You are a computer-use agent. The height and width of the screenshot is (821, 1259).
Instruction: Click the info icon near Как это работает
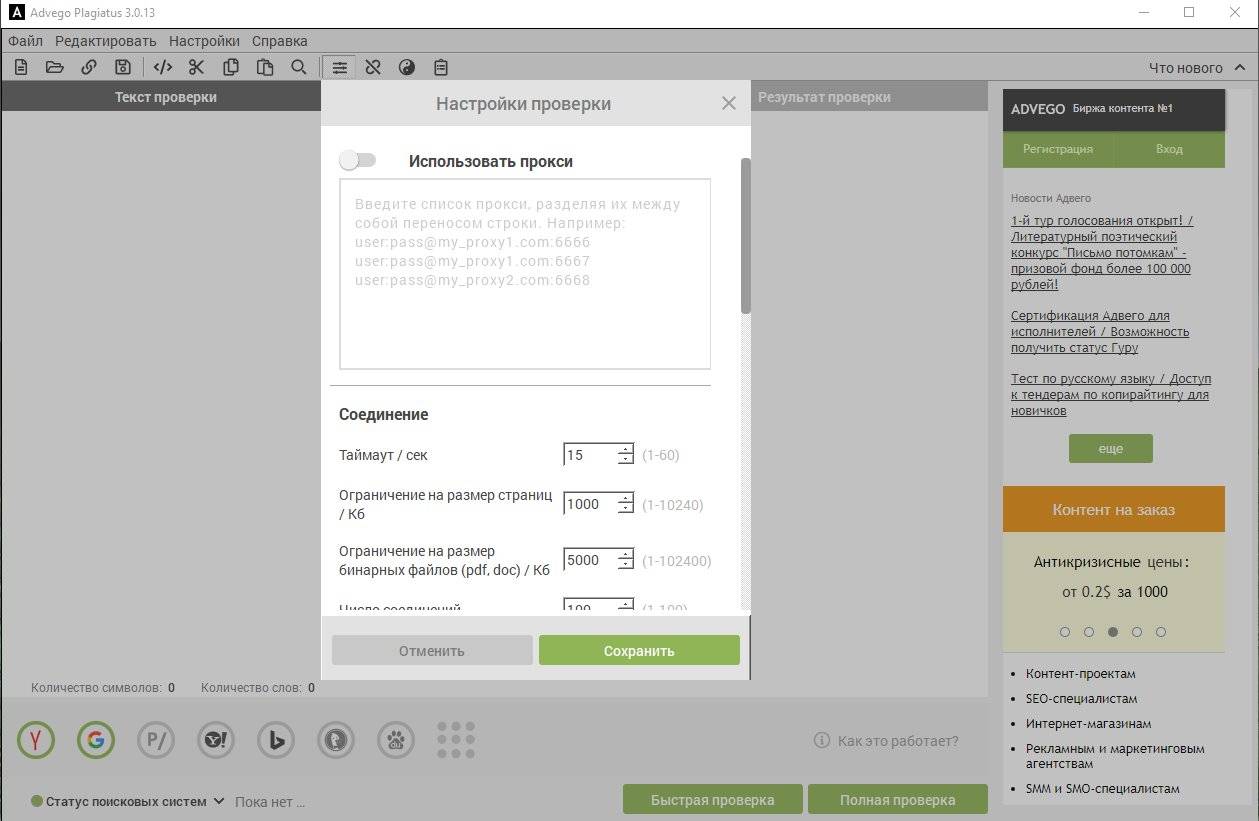point(822,741)
